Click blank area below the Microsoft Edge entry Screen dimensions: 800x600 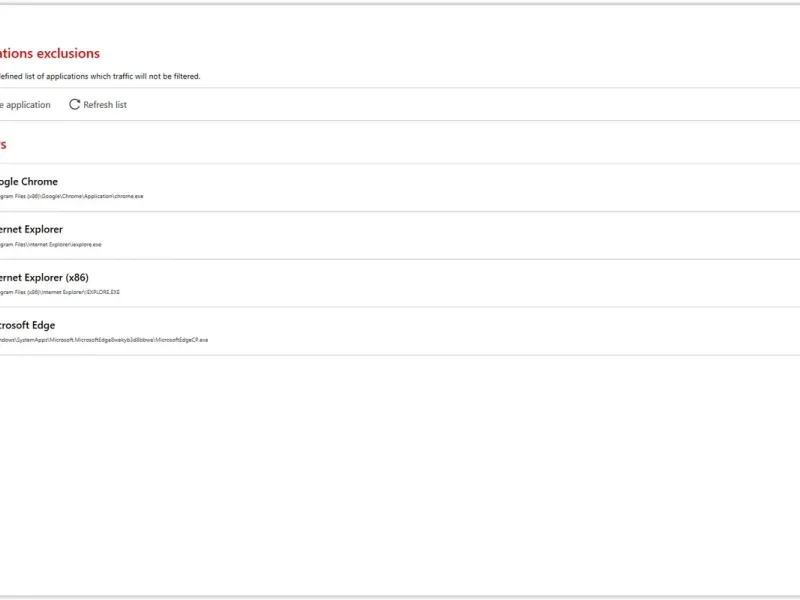click(x=400, y=474)
